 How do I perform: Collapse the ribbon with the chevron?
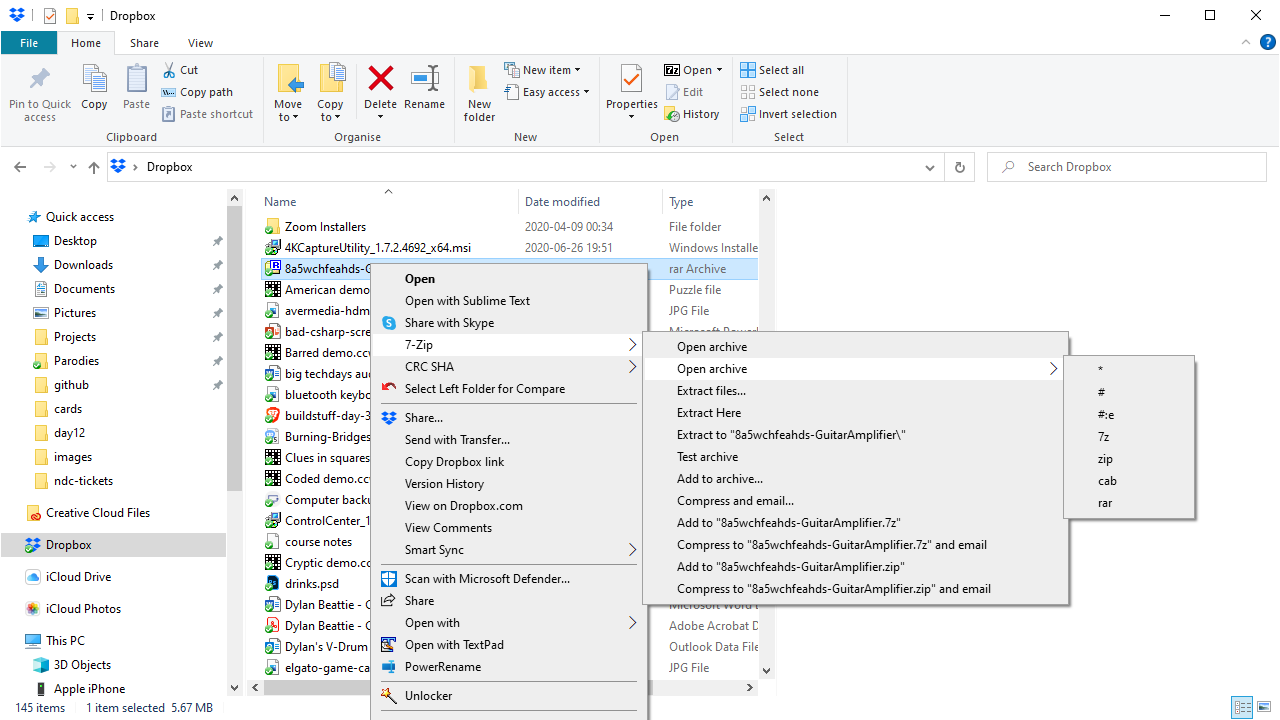(1245, 43)
